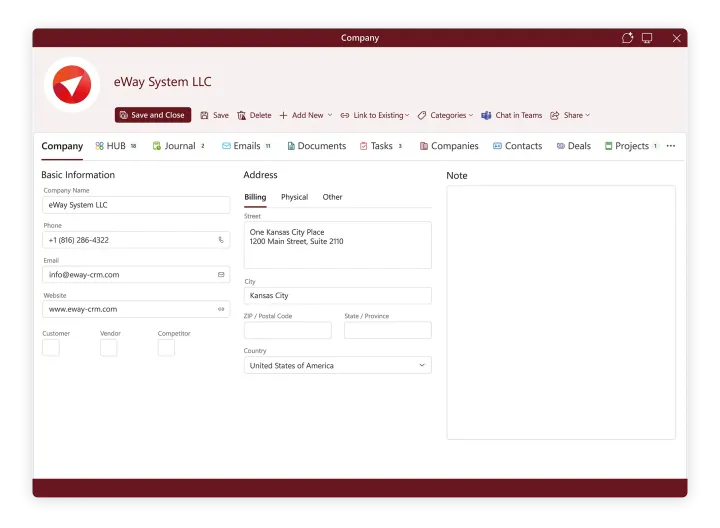Click the Street address text area
Image resolution: width=720 pixels, height=528 pixels.
coord(338,245)
